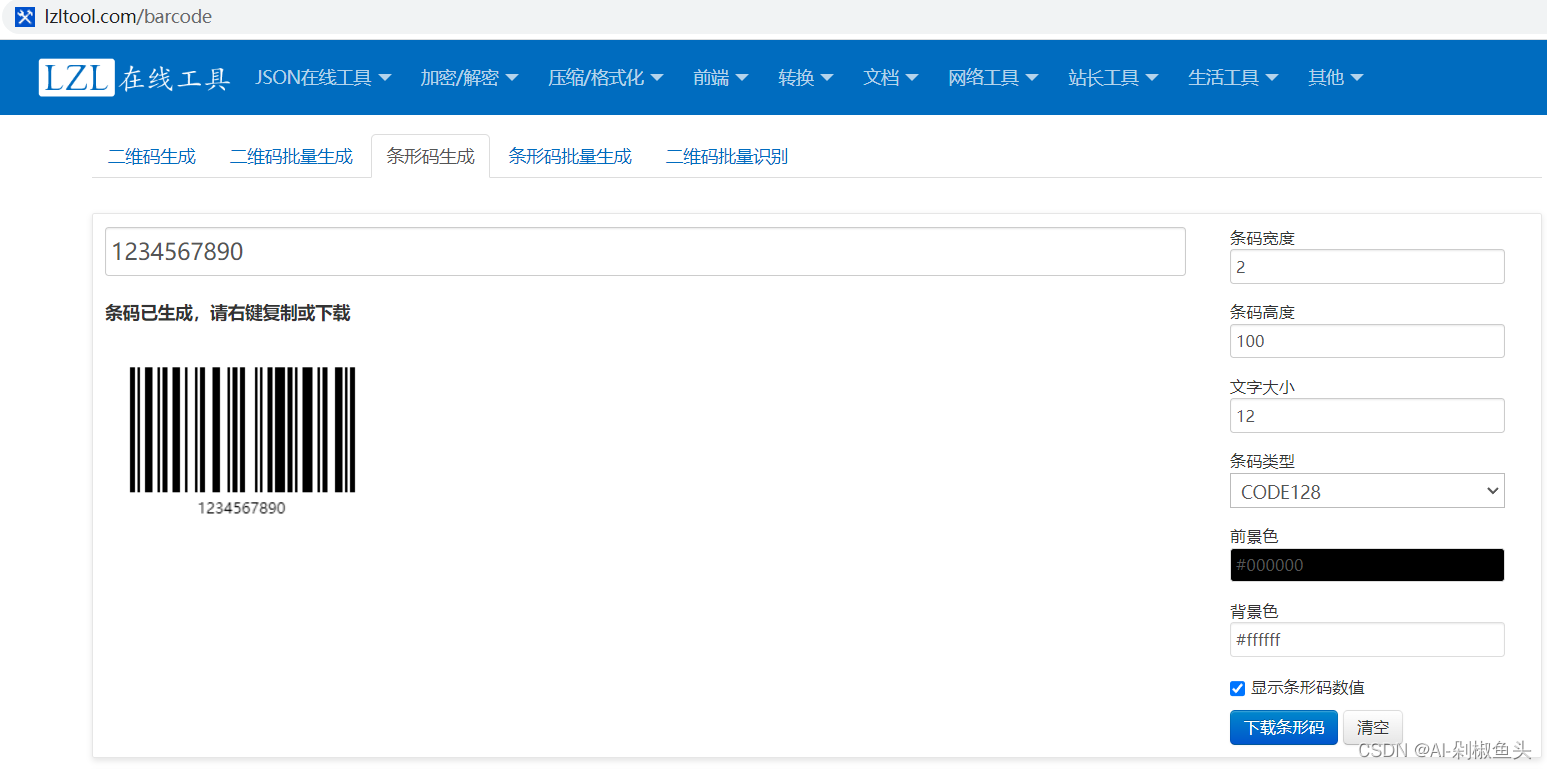Screen dimensions: 1547x769
Task: Click the 条码宽度 input field
Action: [1367, 267]
